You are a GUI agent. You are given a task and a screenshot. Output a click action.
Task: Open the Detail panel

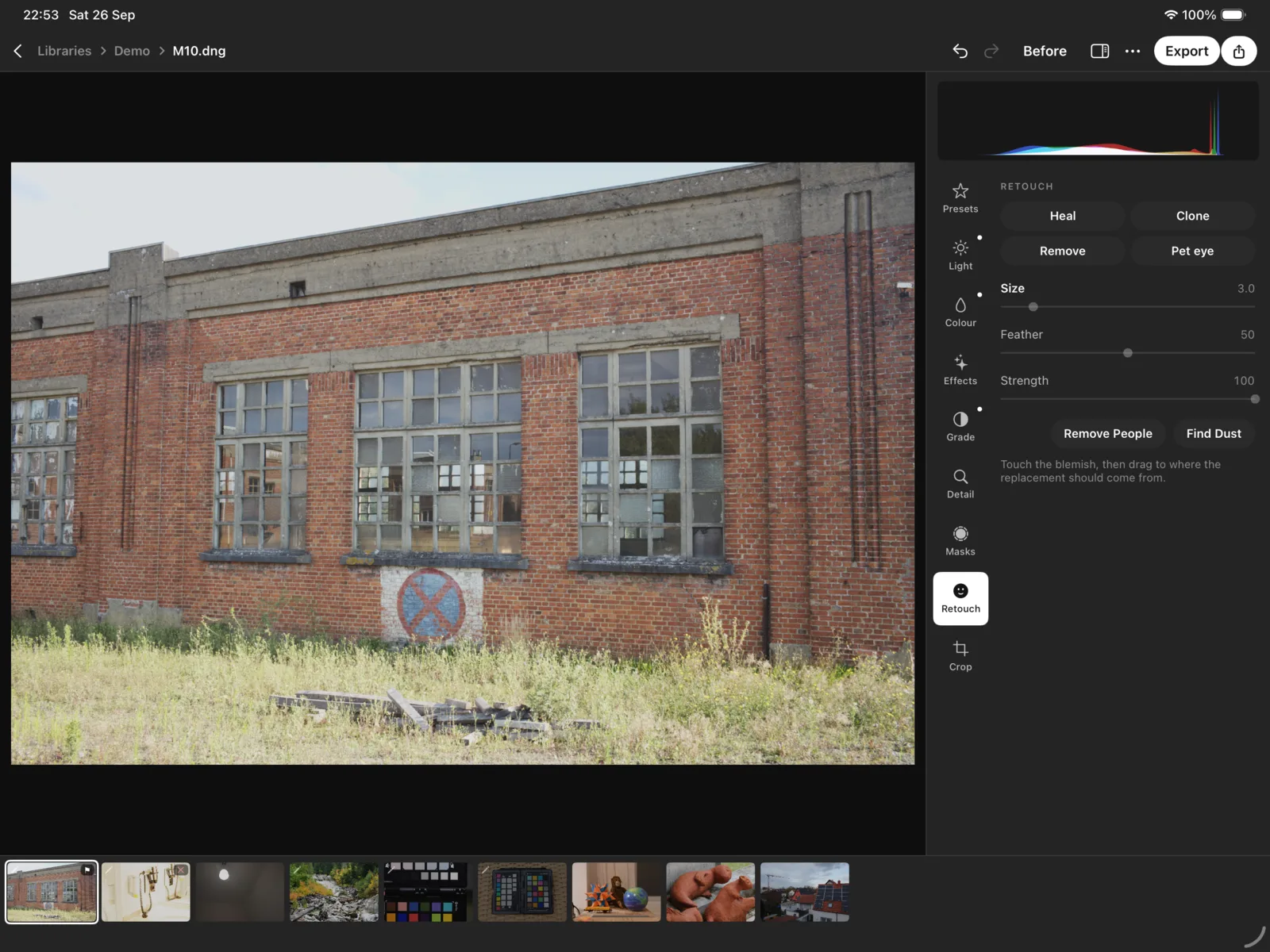960,484
